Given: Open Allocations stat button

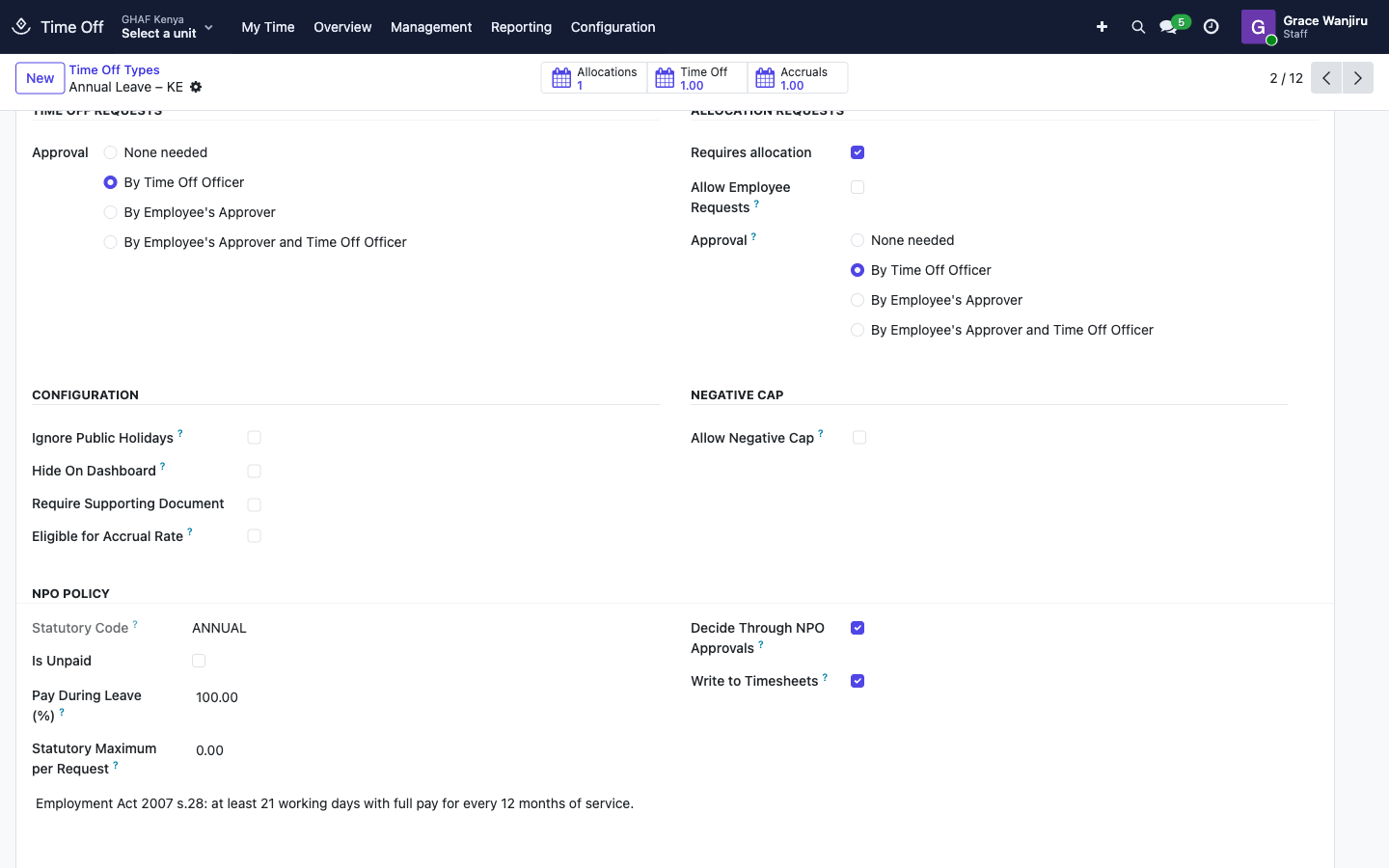Looking at the screenshot, I should point(594,78).
